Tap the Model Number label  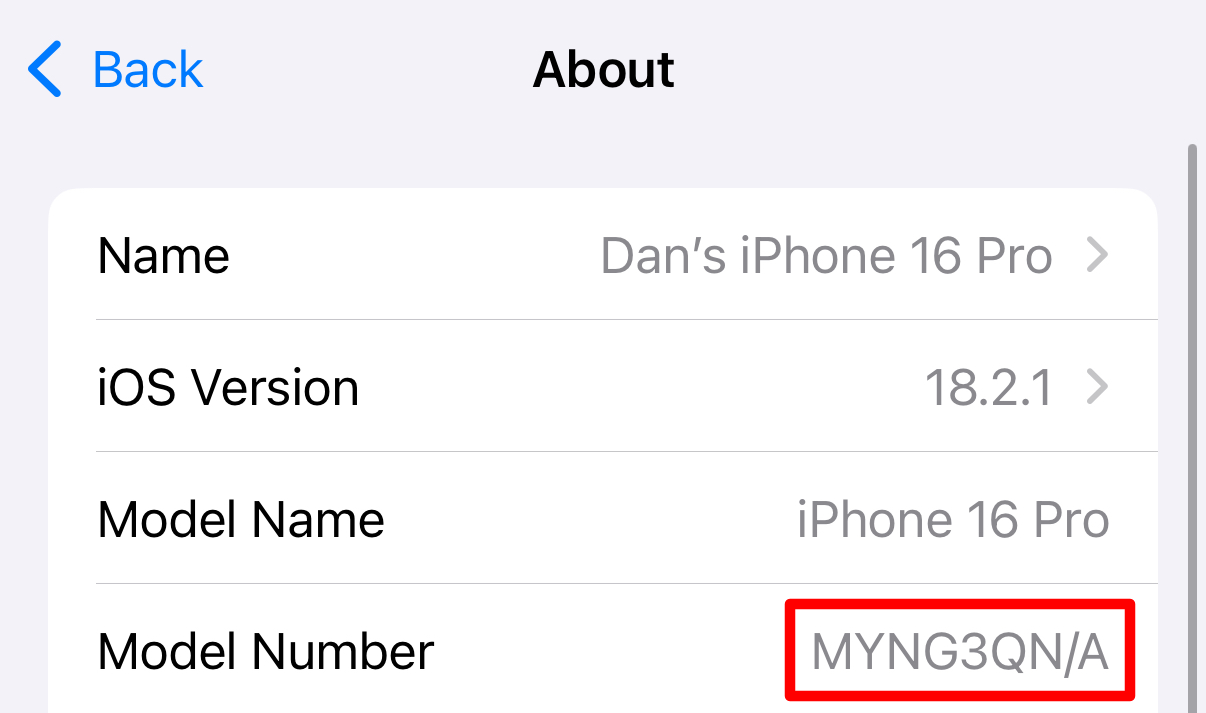(x=266, y=652)
